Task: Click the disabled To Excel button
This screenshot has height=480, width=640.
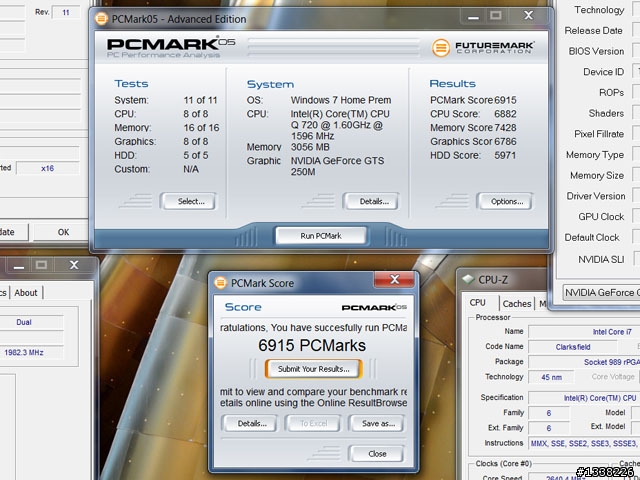Action: 313,423
